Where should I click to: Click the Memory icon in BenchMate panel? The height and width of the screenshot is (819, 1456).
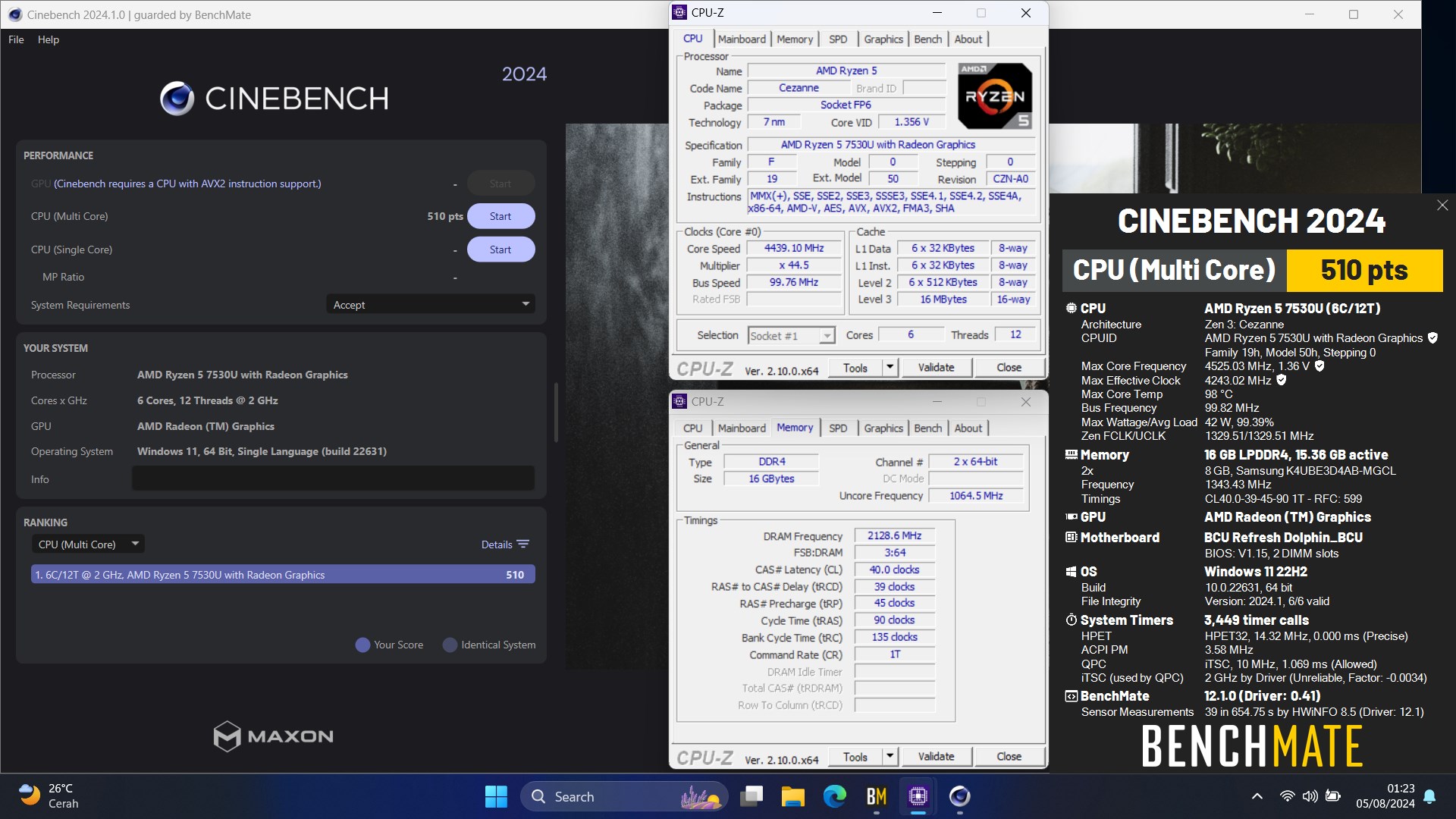pos(1071,455)
